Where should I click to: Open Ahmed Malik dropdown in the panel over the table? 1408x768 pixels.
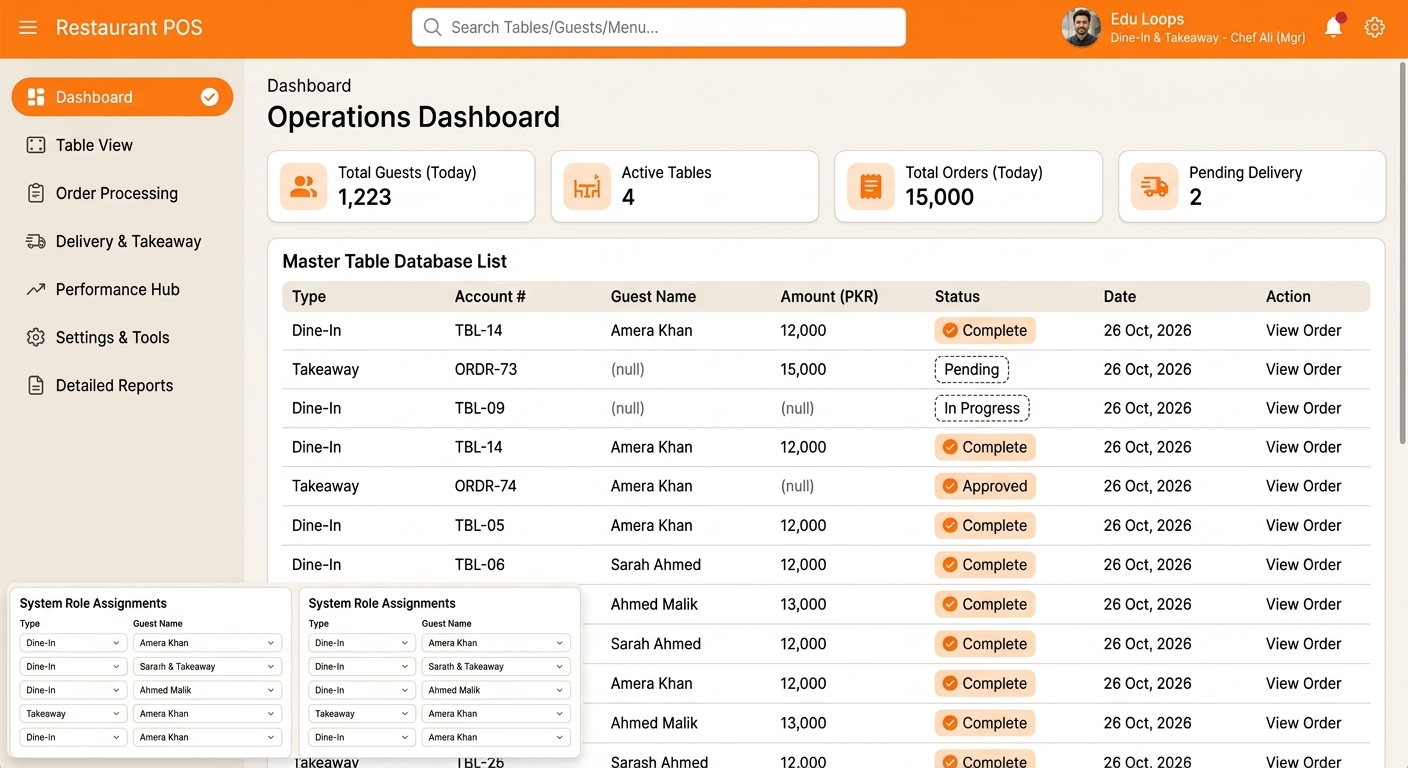(496, 690)
